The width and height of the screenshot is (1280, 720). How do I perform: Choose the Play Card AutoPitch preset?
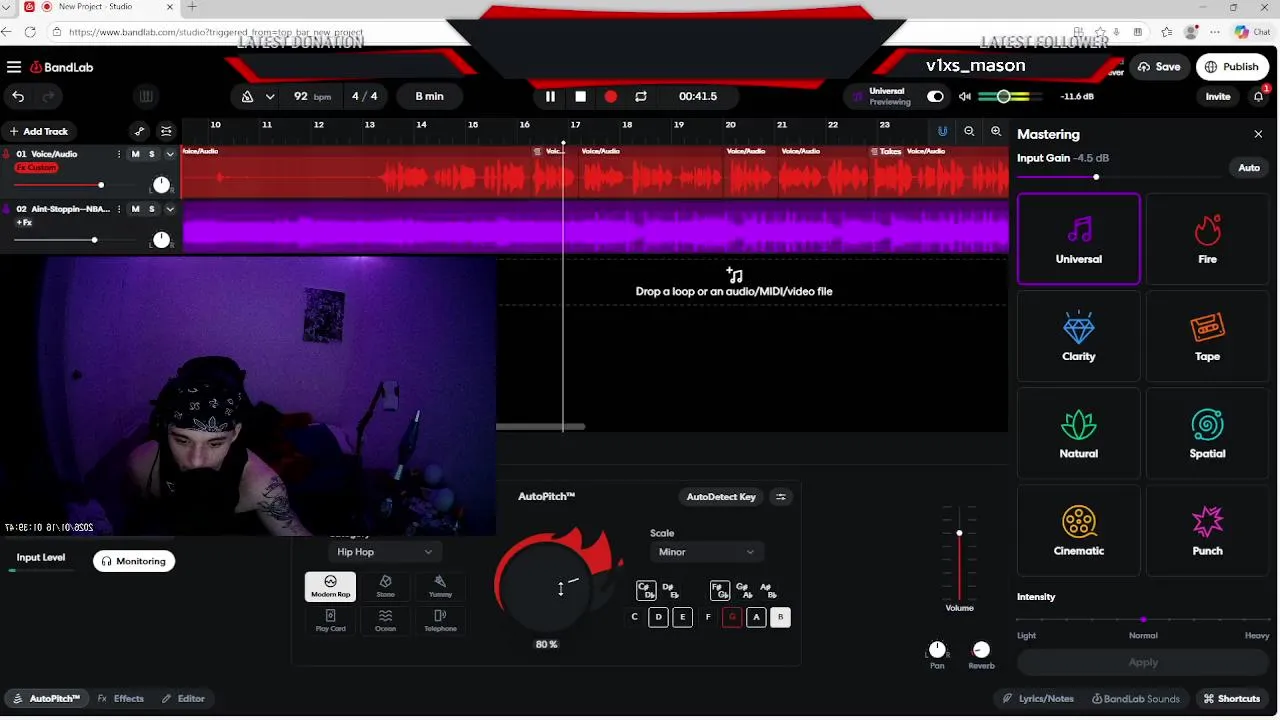pyautogui.click(x=330, y=620)
